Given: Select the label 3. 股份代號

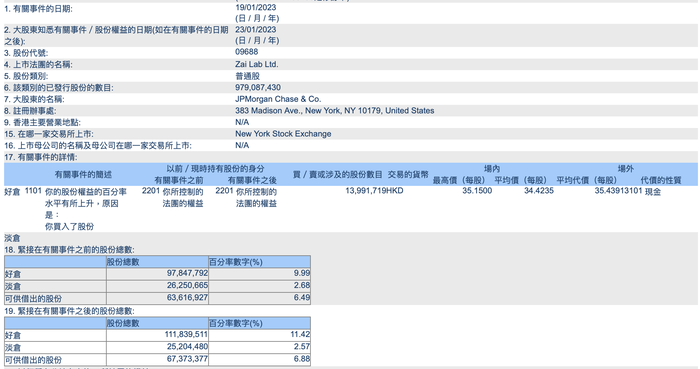Looking at the screenshot, I should point(26,53).
